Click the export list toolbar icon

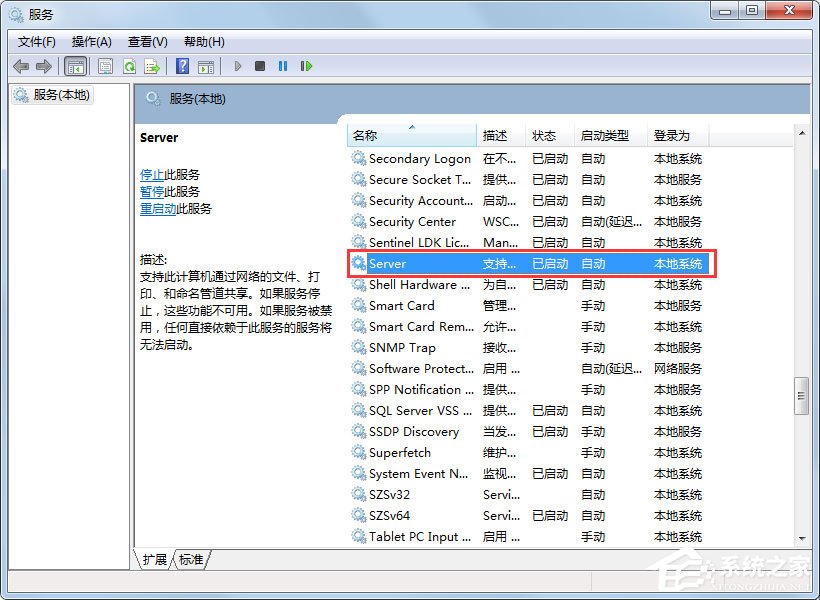[152, 66]
